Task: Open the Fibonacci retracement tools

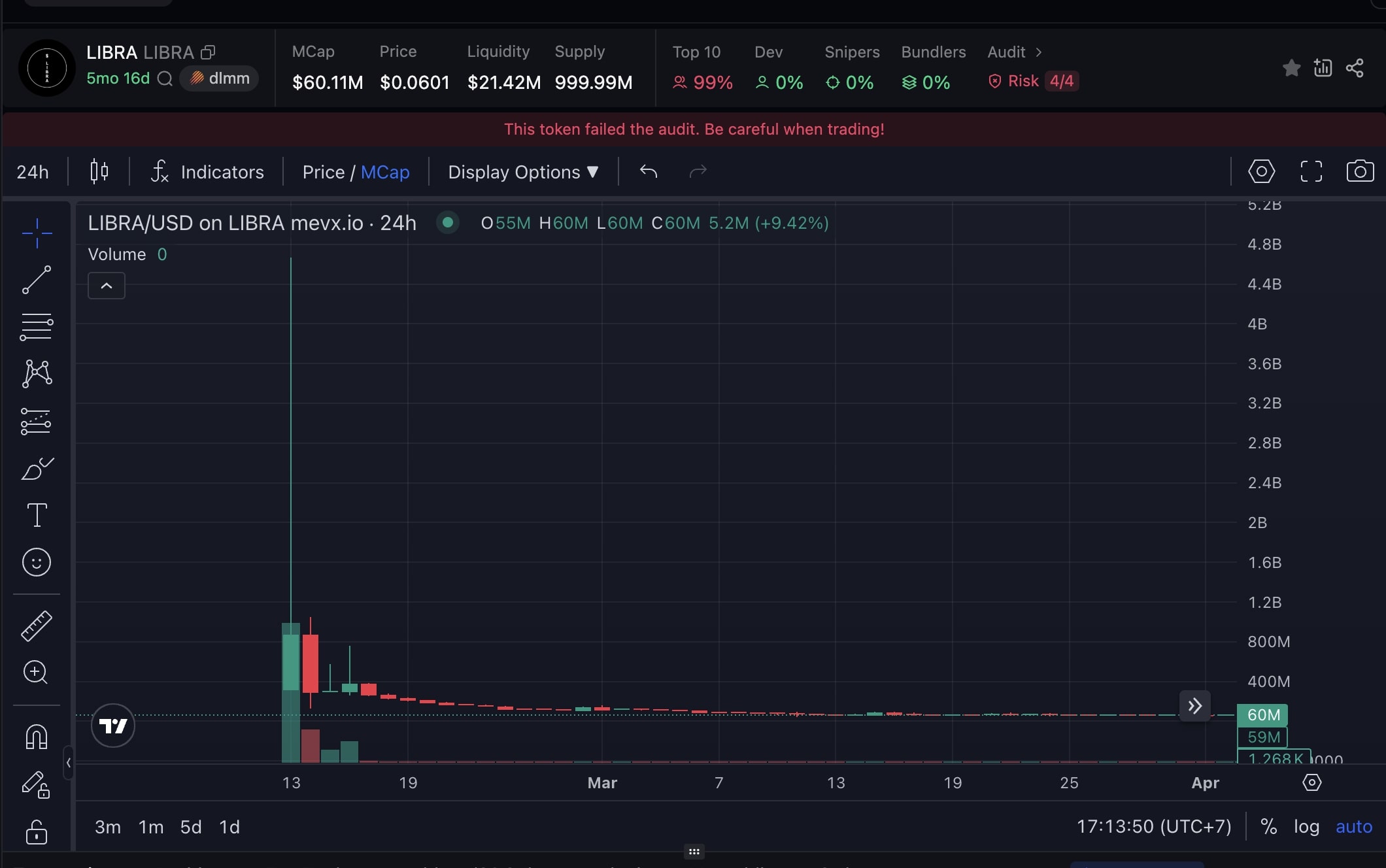Action: click(x=37, y=327)
